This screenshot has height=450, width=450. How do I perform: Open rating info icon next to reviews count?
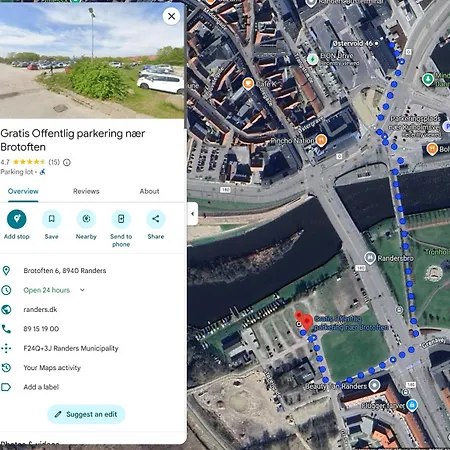tap(67, 162)
